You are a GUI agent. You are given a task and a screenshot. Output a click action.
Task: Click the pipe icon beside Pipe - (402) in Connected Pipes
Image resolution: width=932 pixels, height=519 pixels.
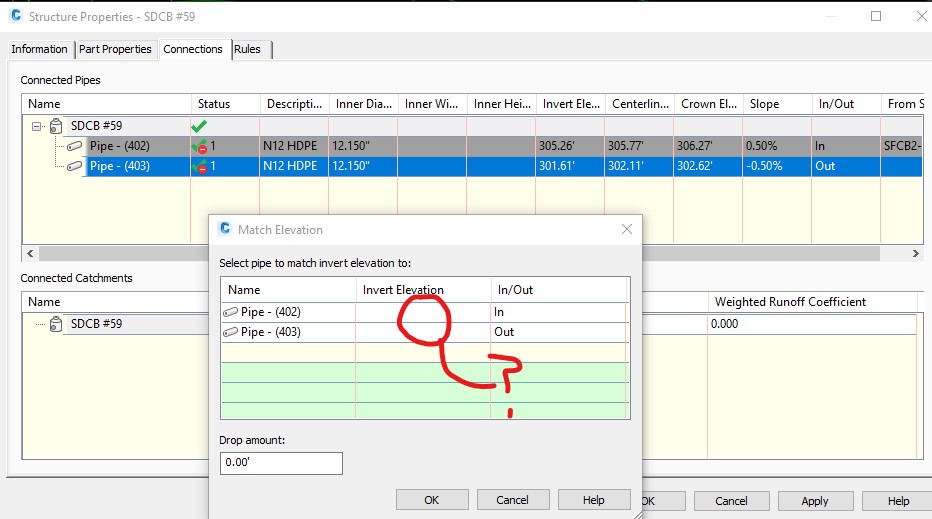[x=74, y=146]
